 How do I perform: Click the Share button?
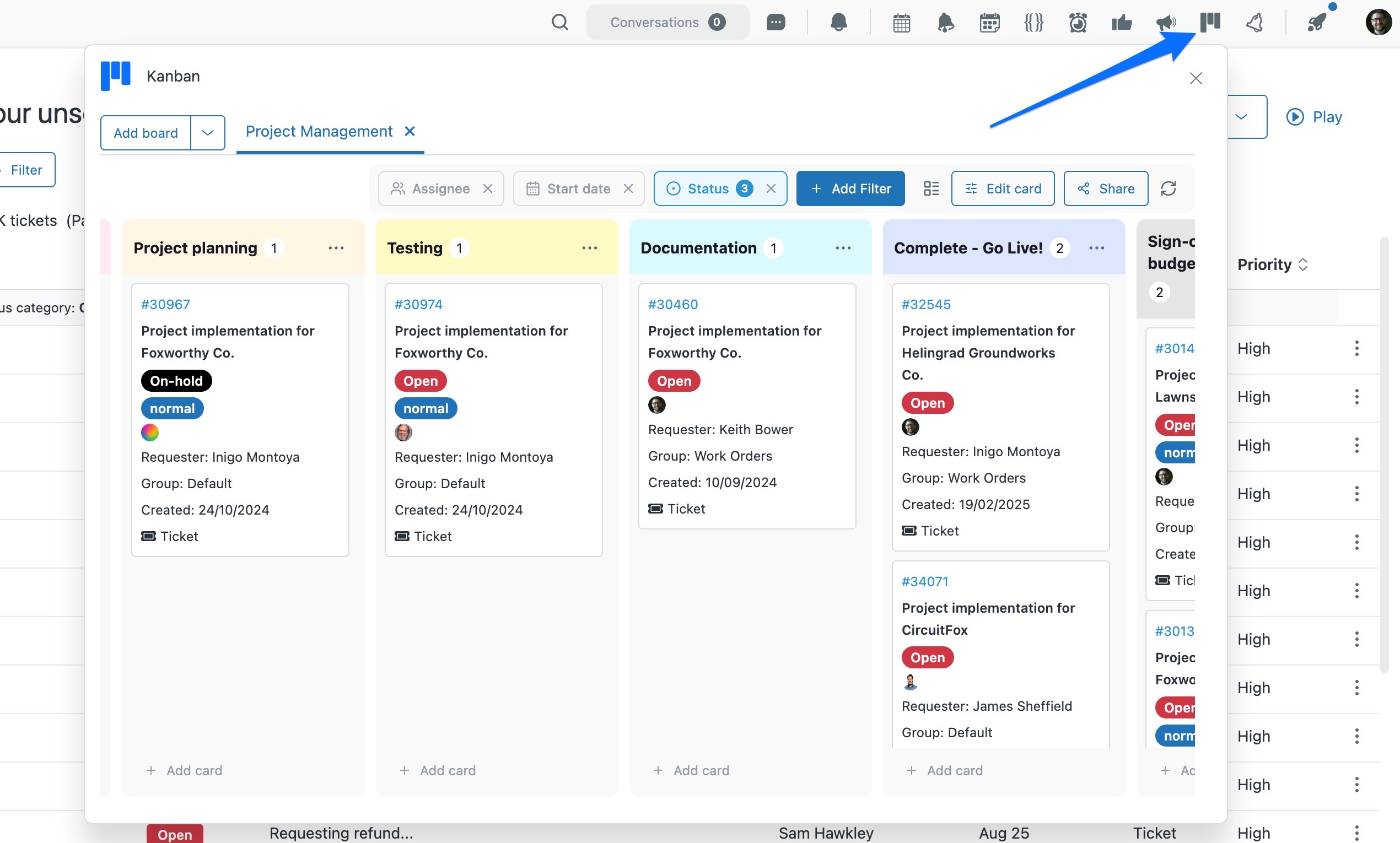pyautogui.click(x=1106, y=188)
